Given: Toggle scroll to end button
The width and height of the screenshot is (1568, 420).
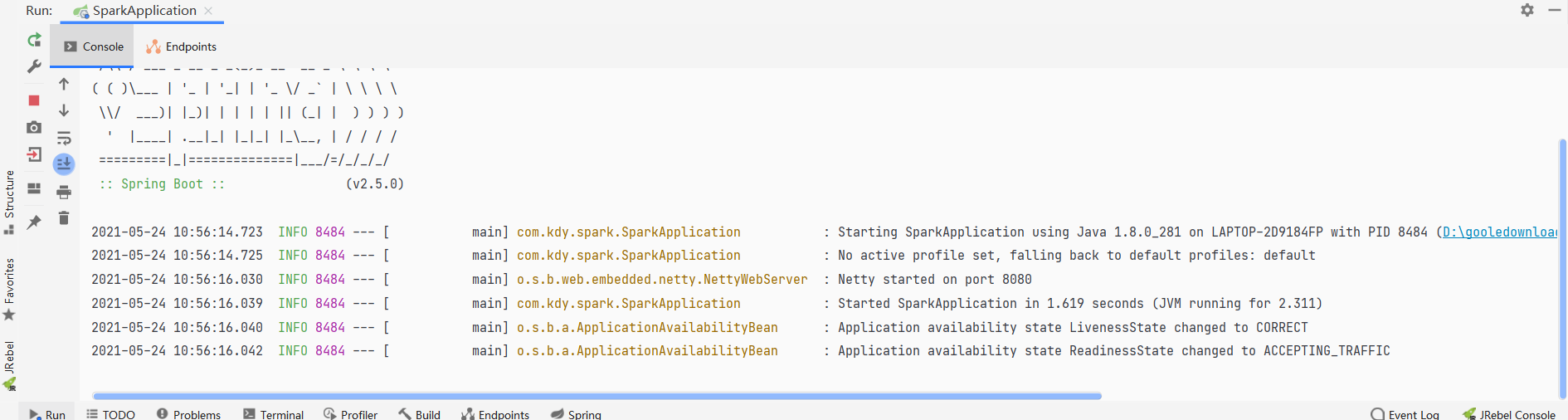Looking at the screenshot, I should point(64,164).
